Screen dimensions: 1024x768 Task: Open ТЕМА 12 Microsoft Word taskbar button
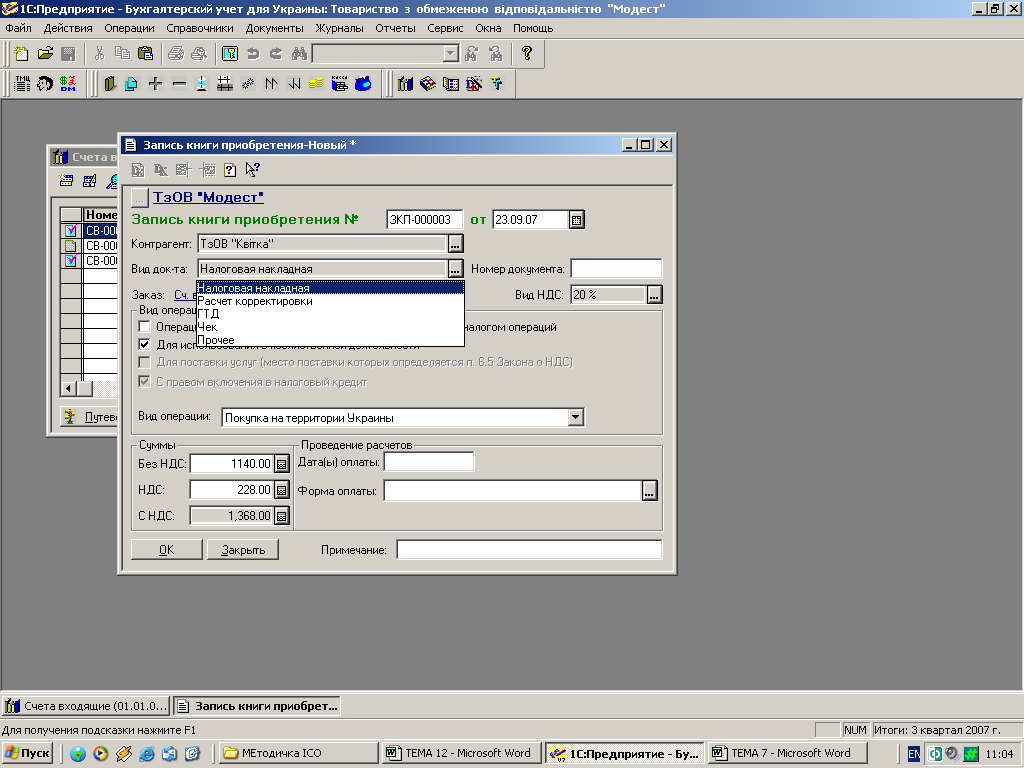pos(461,753)
